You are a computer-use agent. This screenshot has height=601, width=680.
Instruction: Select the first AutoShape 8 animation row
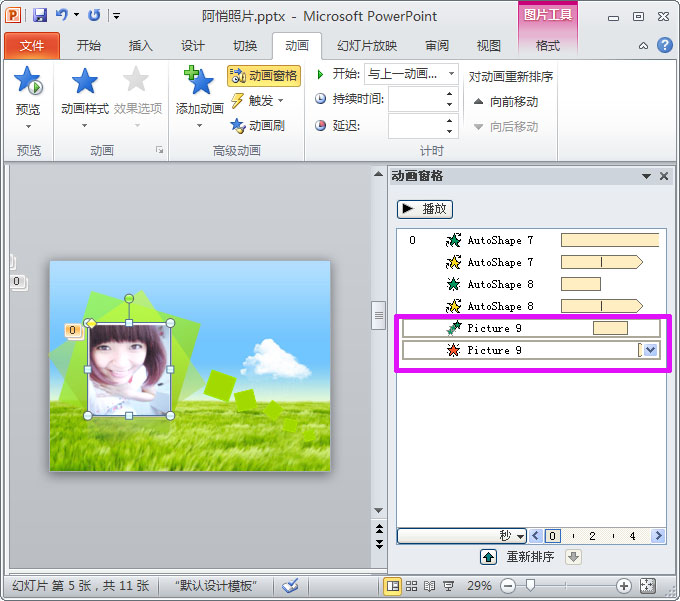(531, 284)
